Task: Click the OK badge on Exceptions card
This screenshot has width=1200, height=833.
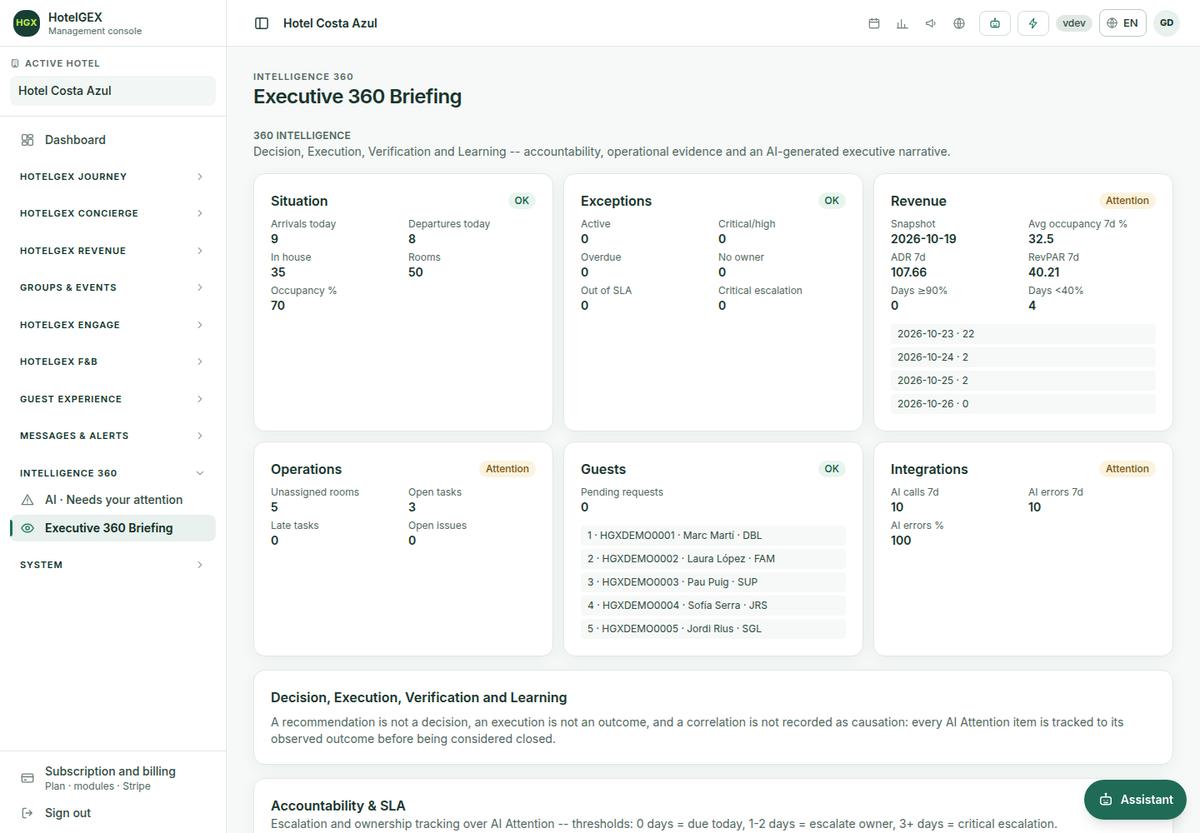Action: (x=832, y=201)
